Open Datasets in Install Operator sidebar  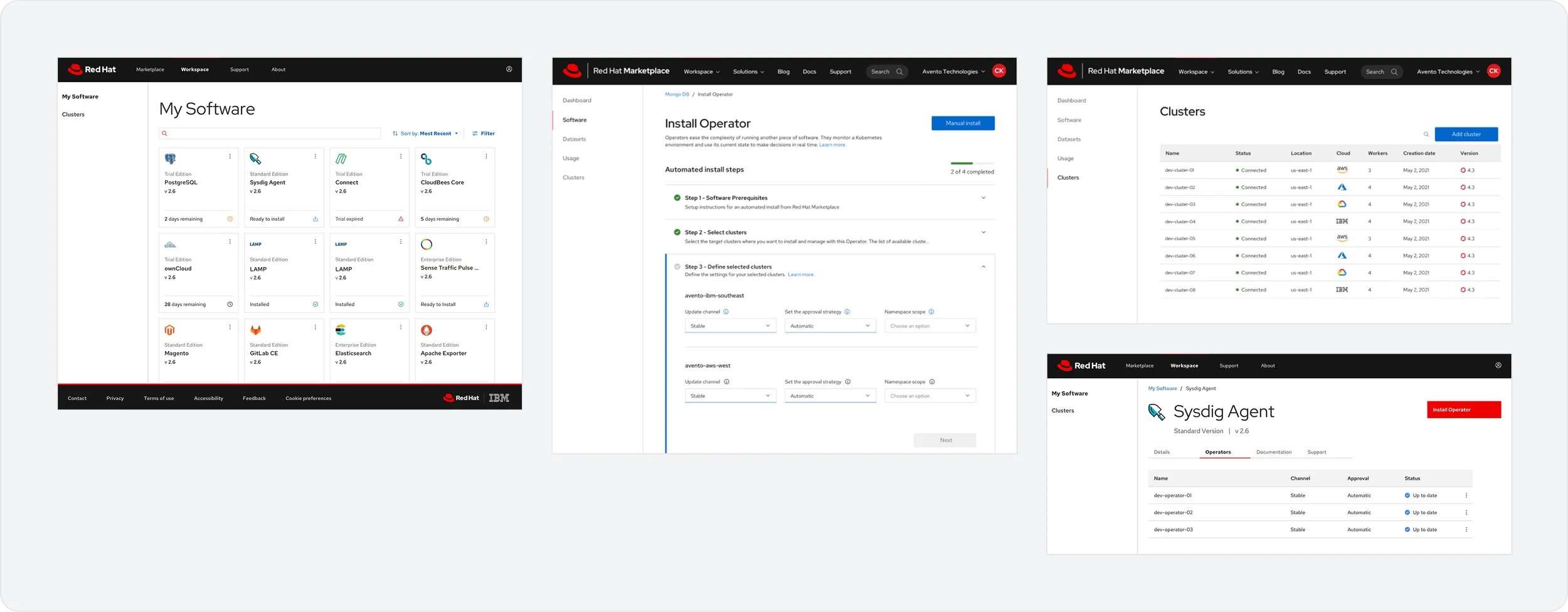tap(574, 139)
